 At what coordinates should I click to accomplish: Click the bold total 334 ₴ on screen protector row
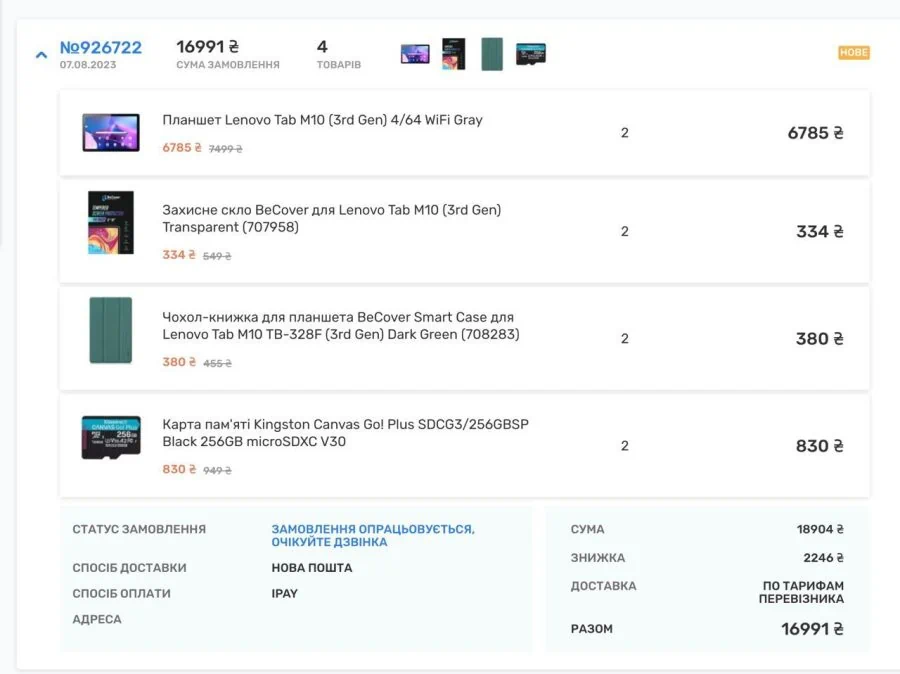(820, 231)
